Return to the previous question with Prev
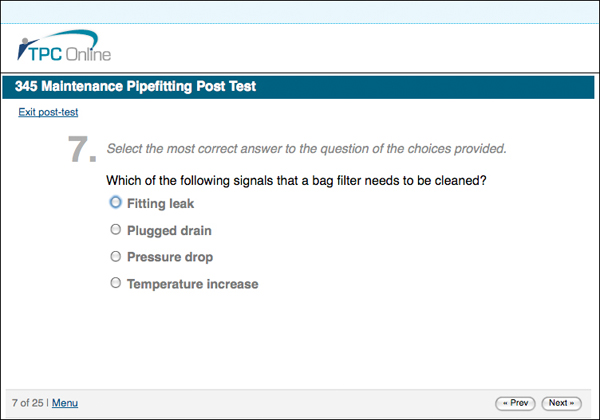 click(x=515, y=403)
